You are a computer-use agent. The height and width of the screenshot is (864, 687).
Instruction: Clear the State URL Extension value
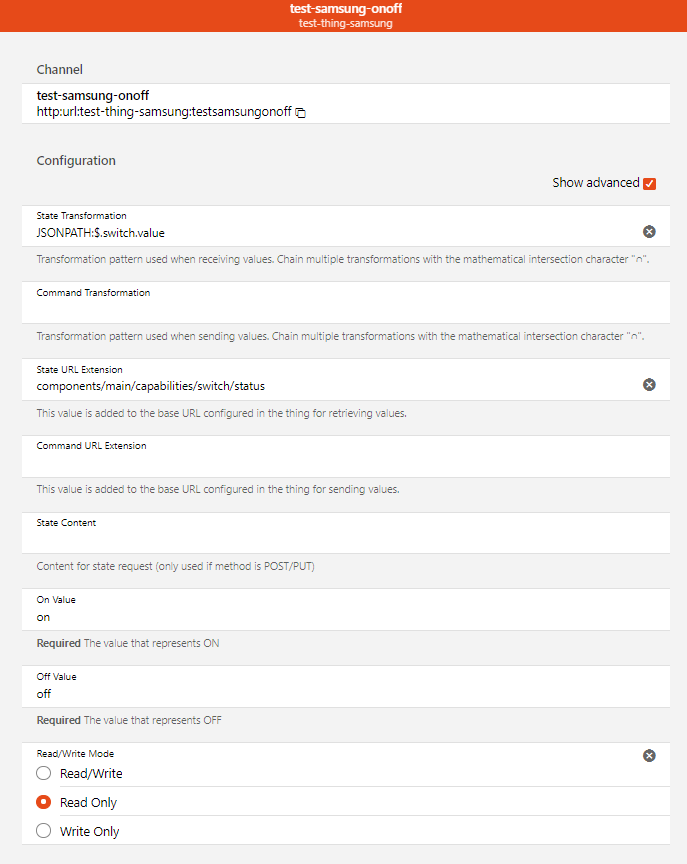pyautogui.click(x=649, y=384)
